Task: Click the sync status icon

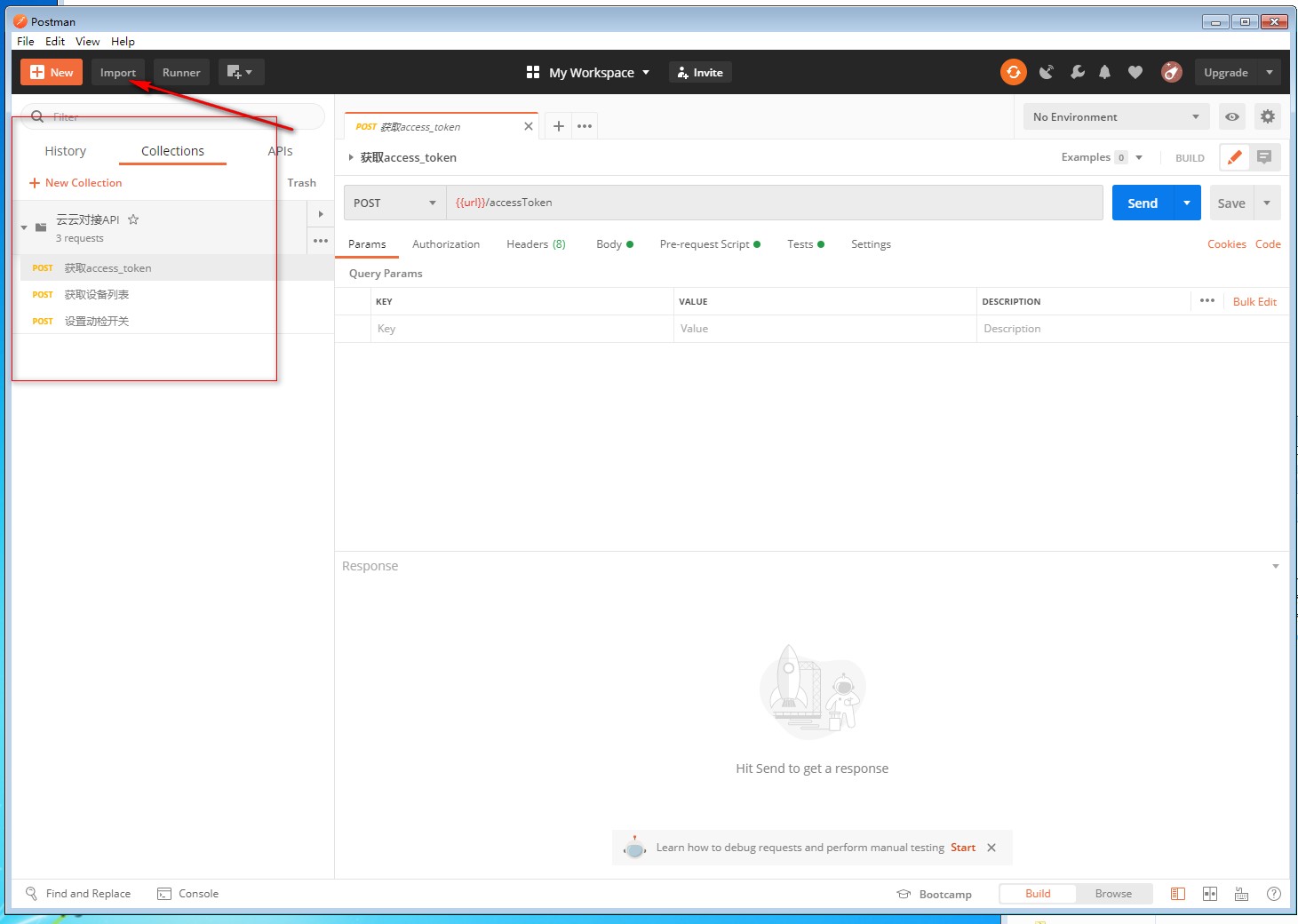Action: (1013, 72)
